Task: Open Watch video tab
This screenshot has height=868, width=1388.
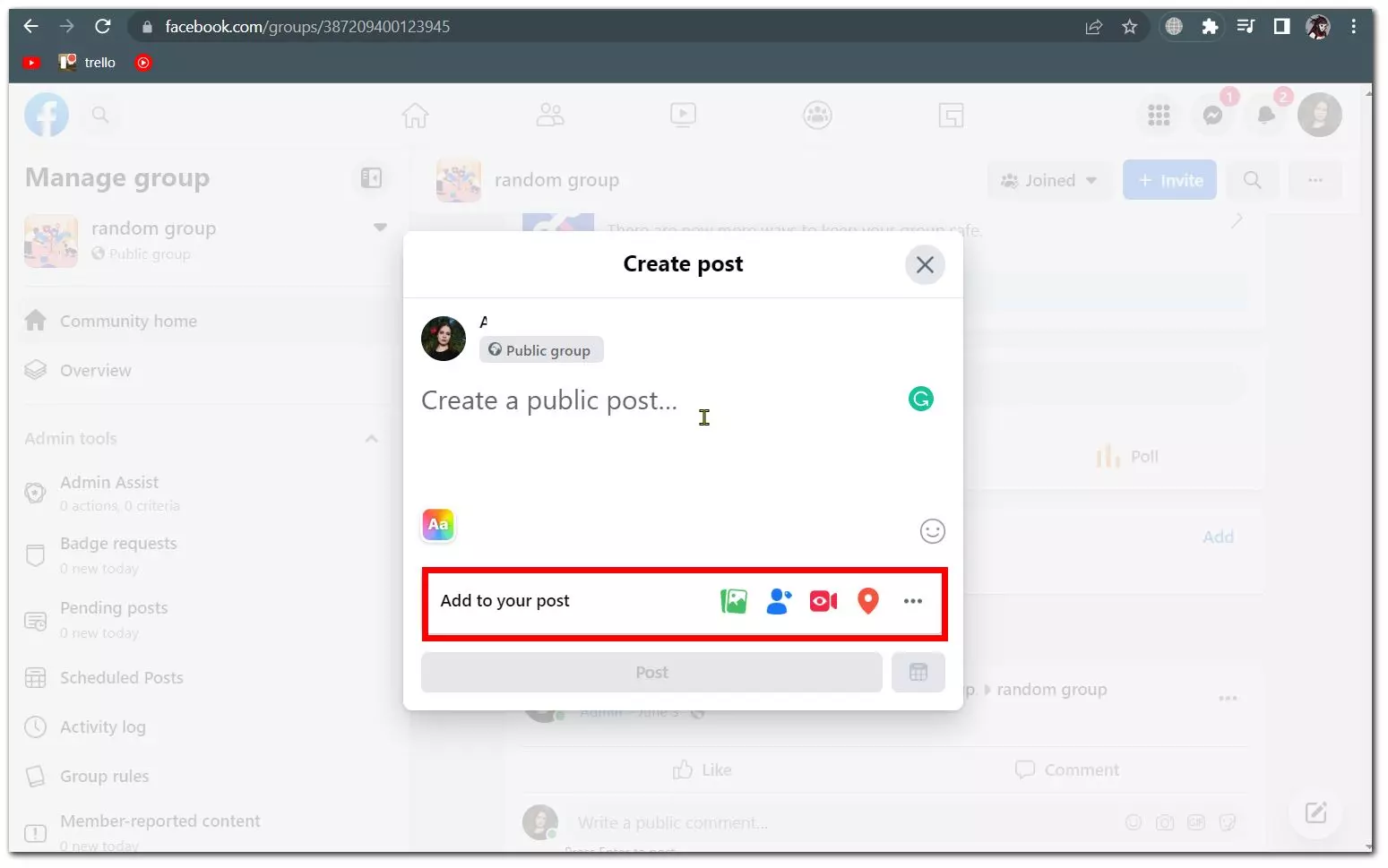Action: pyautogui.click(x=683, y=115)
